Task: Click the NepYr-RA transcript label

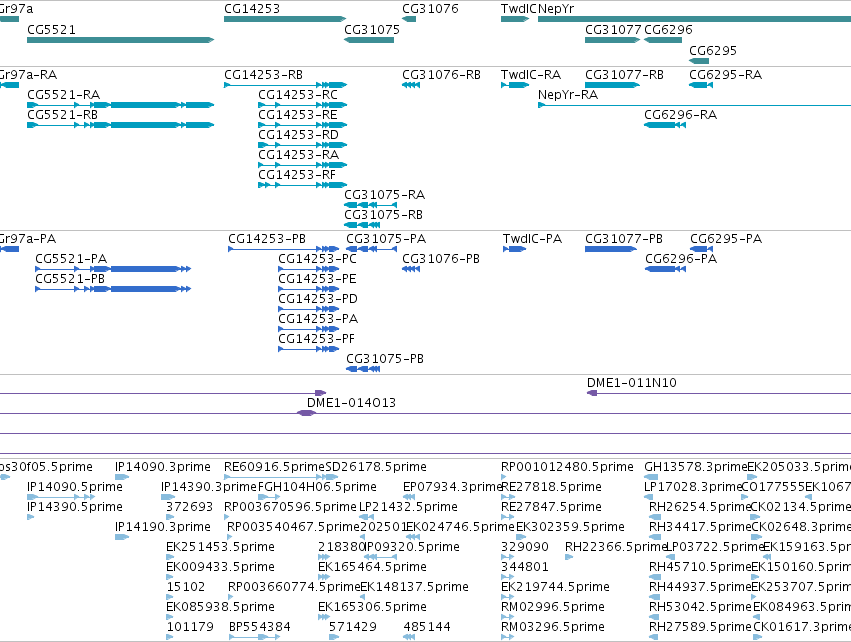Action: coord(568,95)
